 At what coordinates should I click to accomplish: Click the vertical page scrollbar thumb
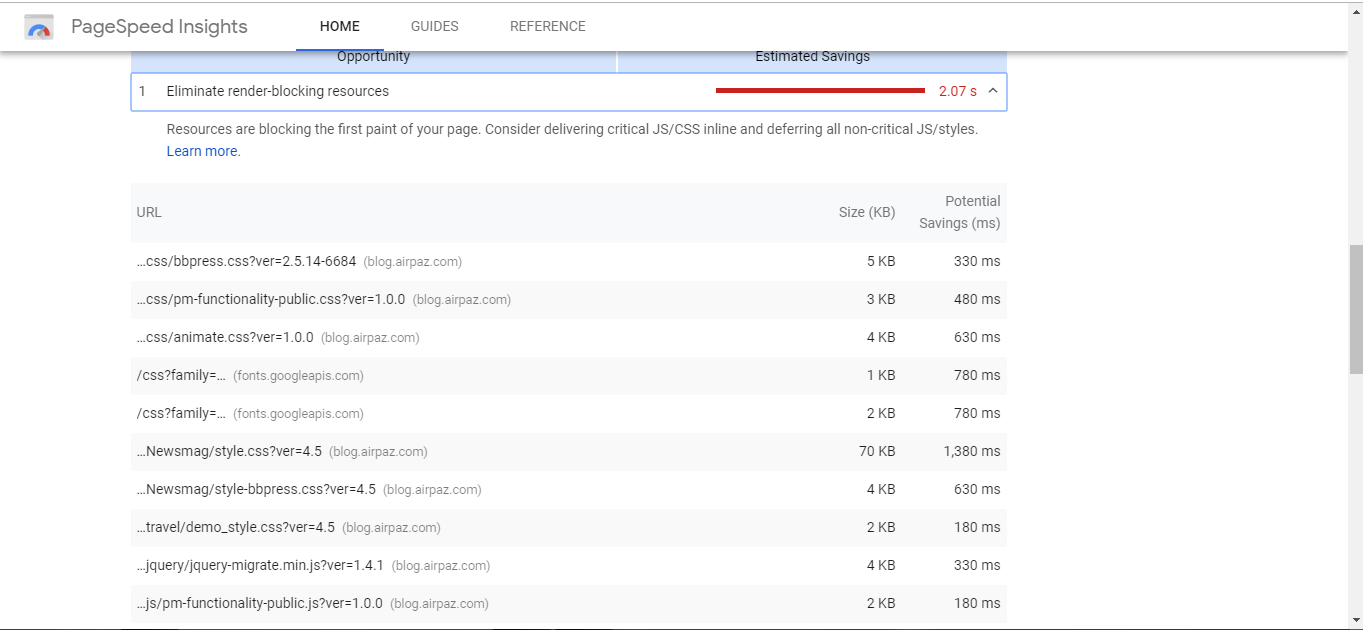point(1355,309)
